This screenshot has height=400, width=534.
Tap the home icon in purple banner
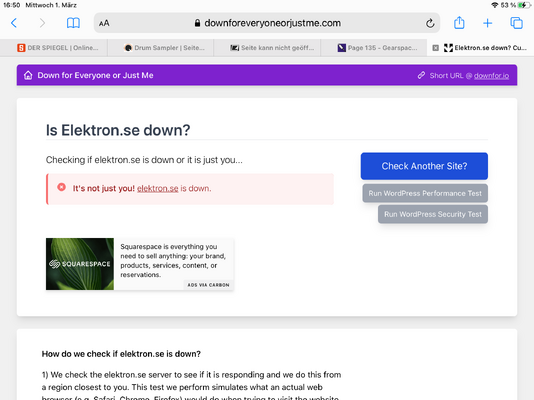click(28, 75)
